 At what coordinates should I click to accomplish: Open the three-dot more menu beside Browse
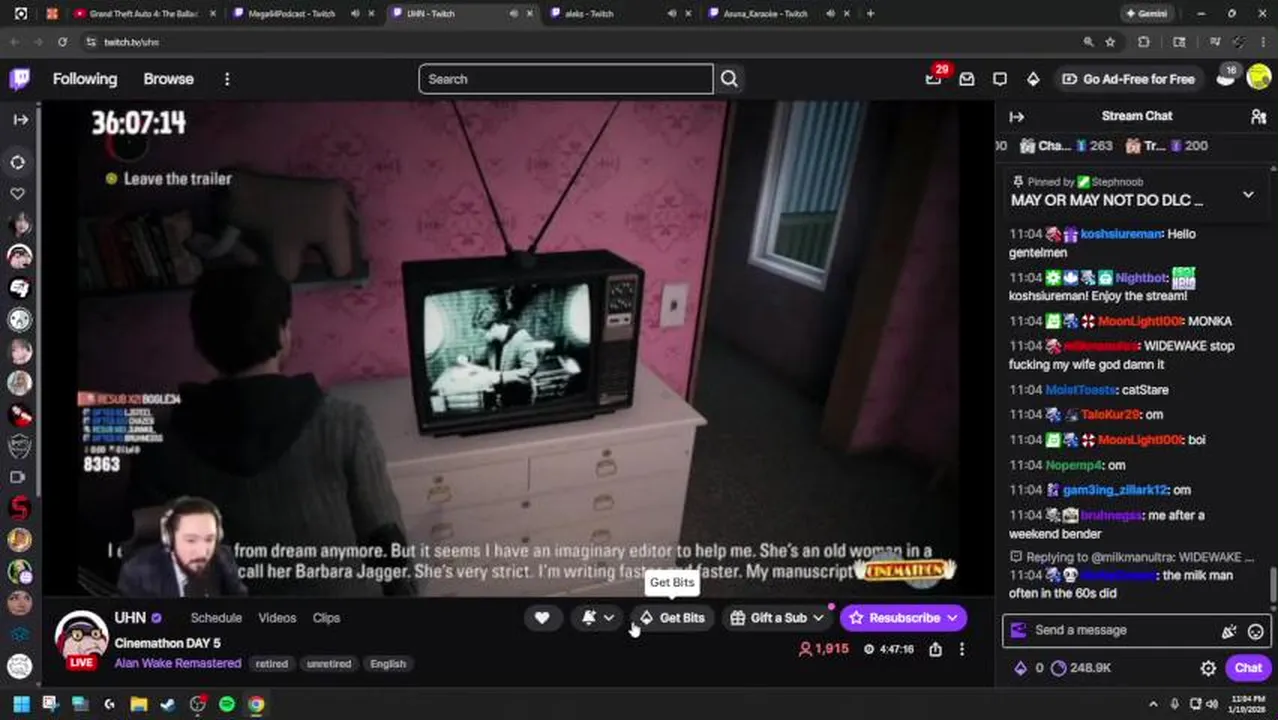(227, 79)
